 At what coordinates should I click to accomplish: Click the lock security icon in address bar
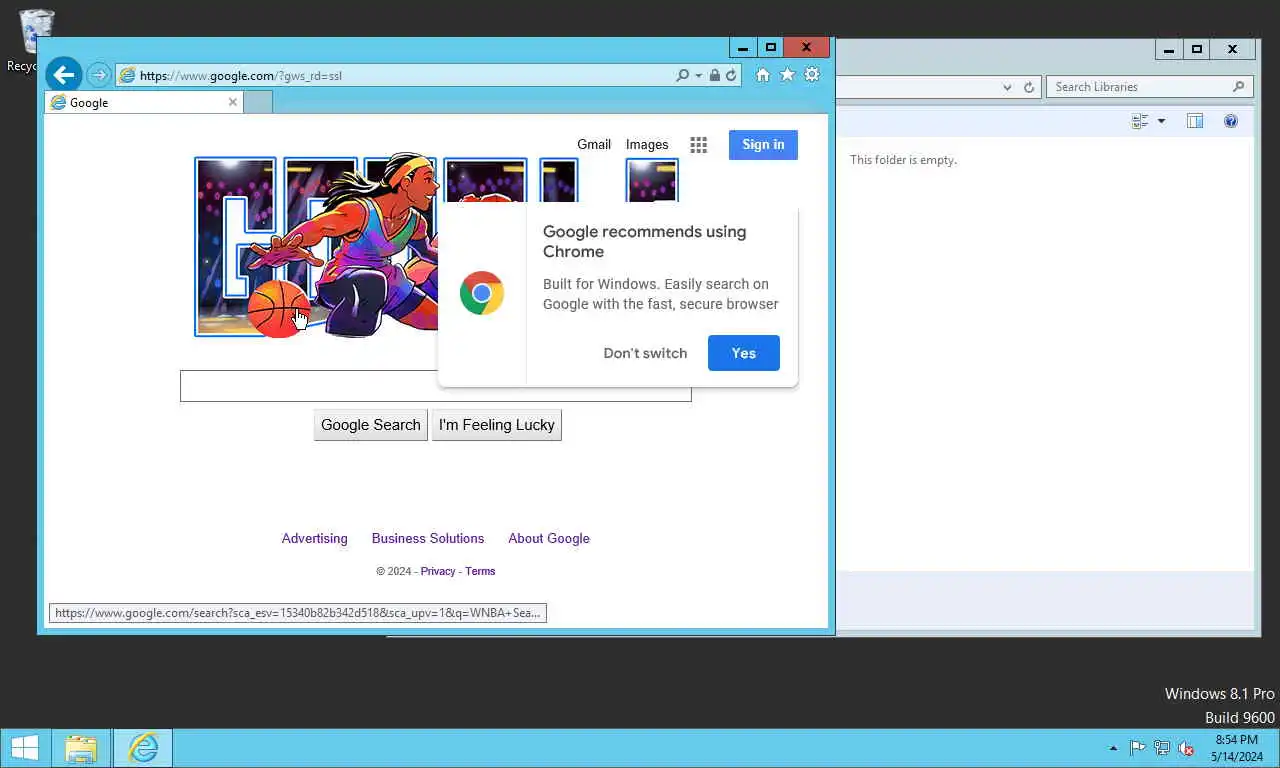coord(714,75)
